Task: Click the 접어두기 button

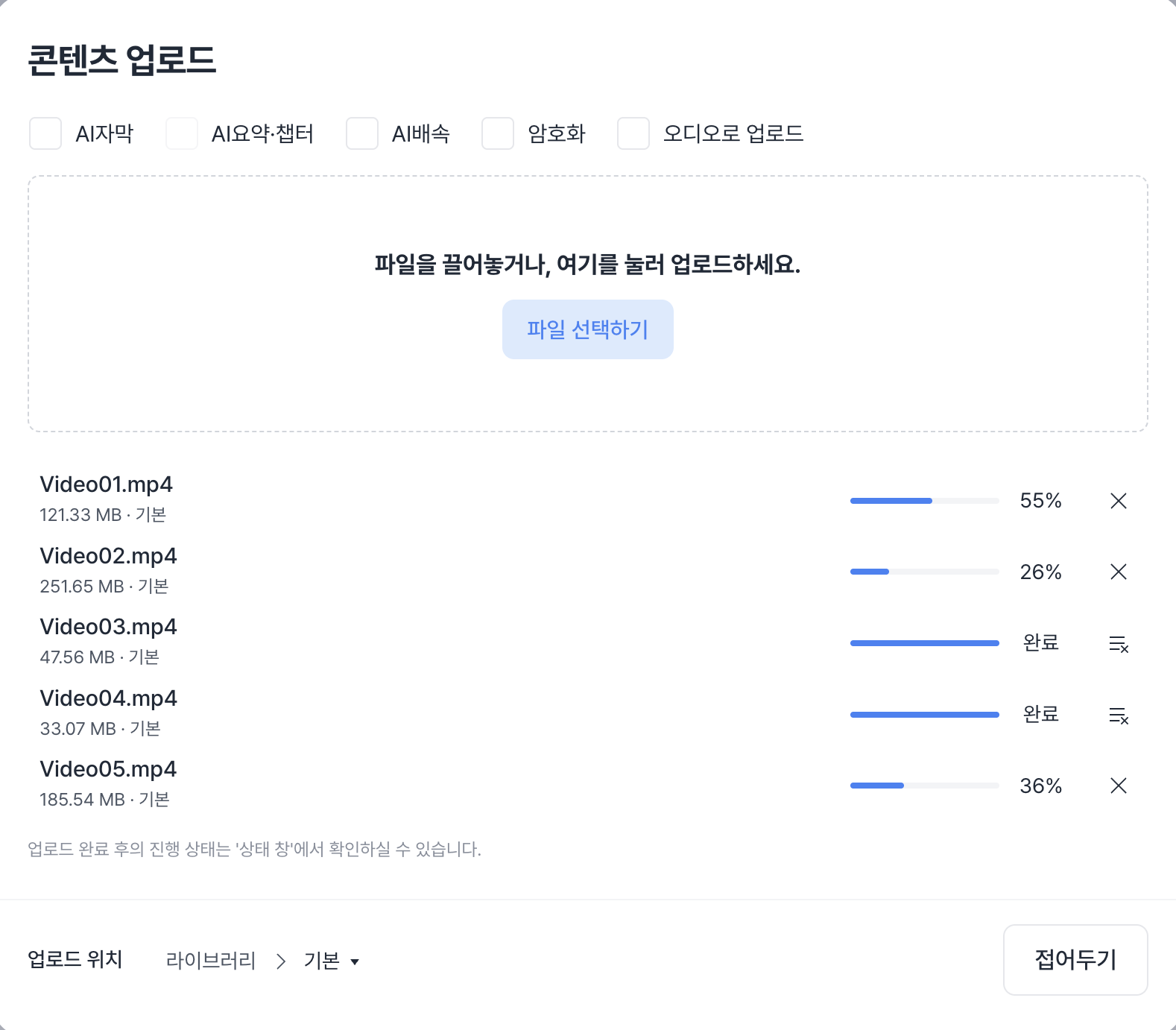Action: (x=1075, y=960)
